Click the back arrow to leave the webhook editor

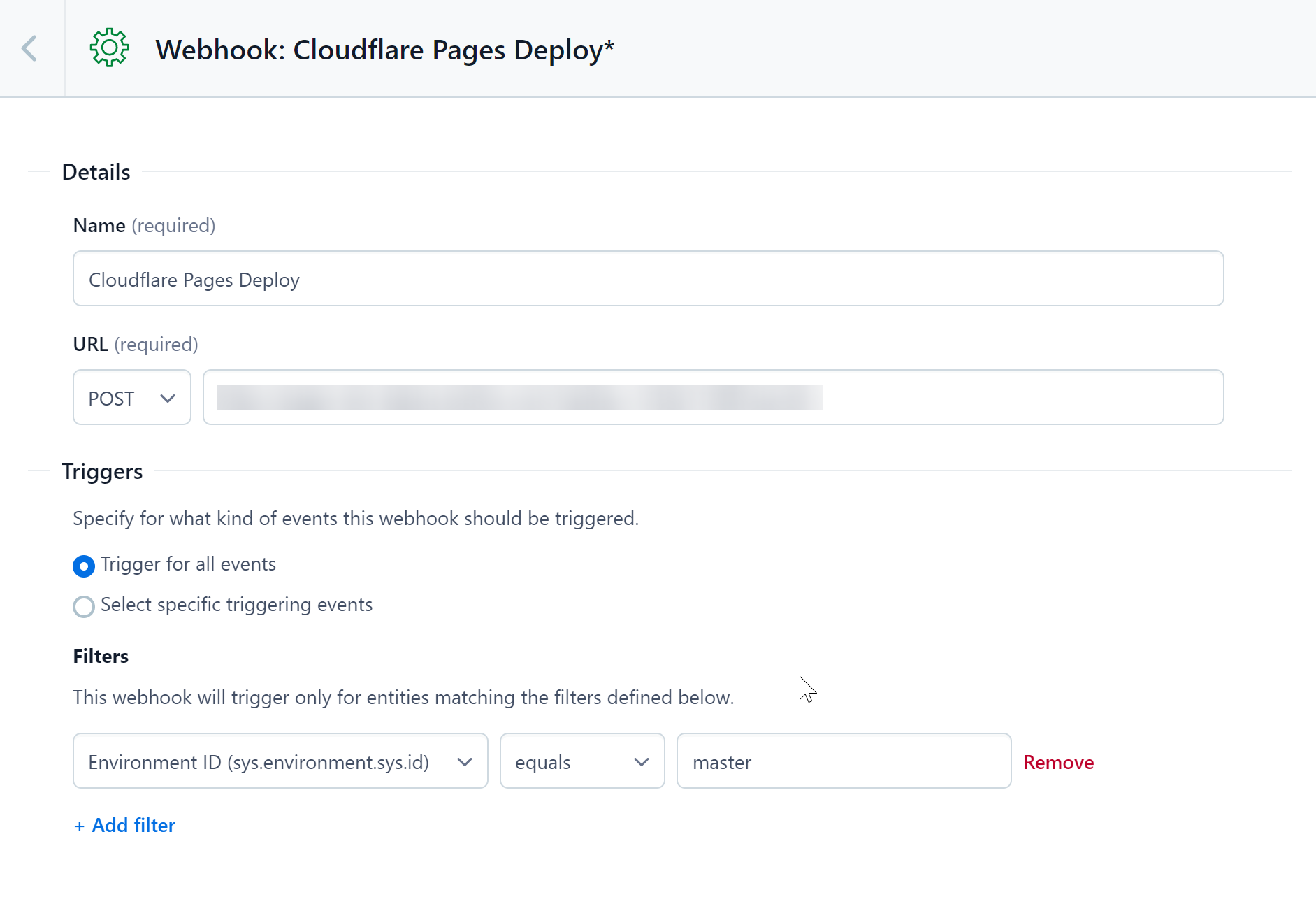(29, 48)
